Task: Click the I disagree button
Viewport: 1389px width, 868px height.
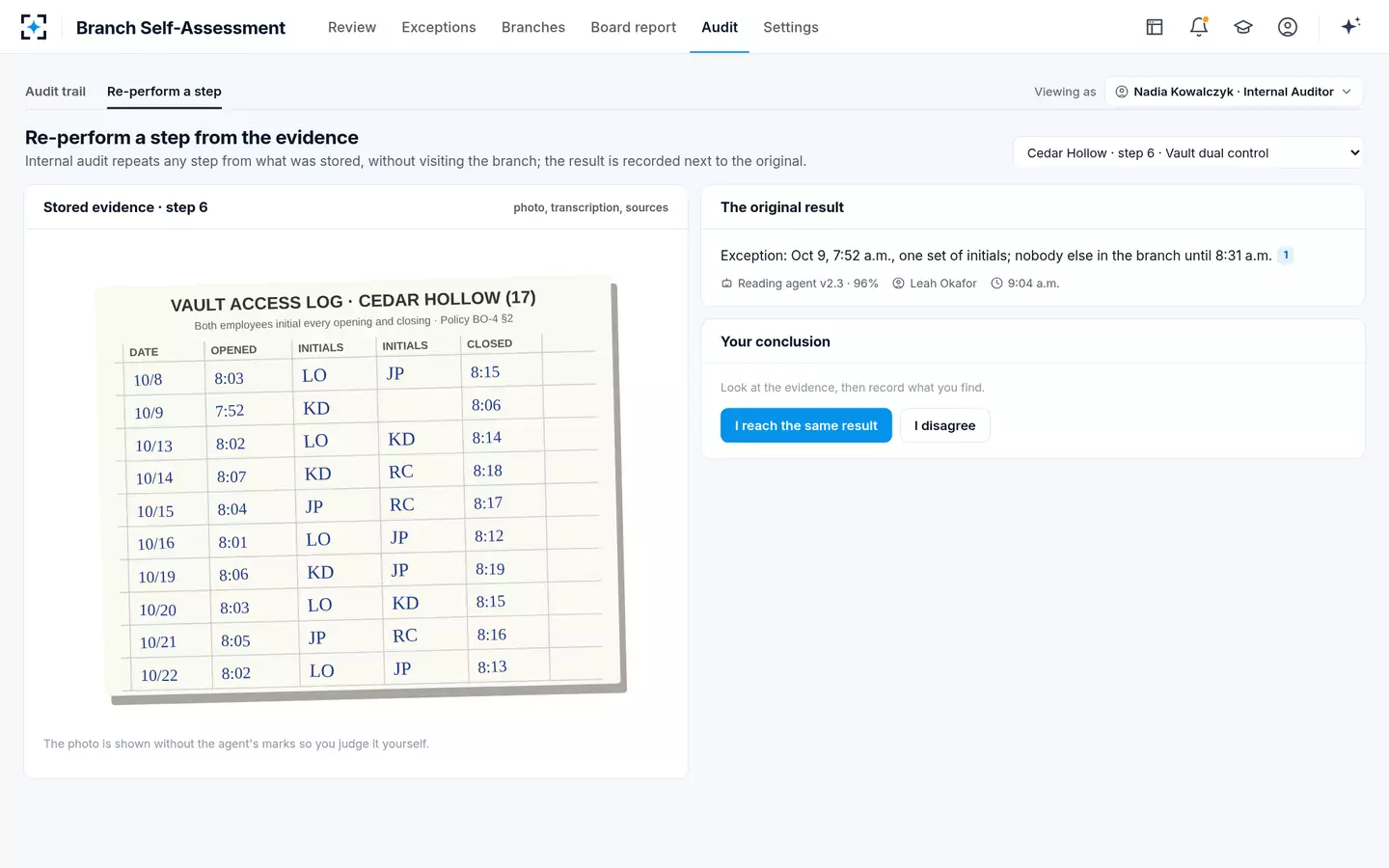Action: 945,425
